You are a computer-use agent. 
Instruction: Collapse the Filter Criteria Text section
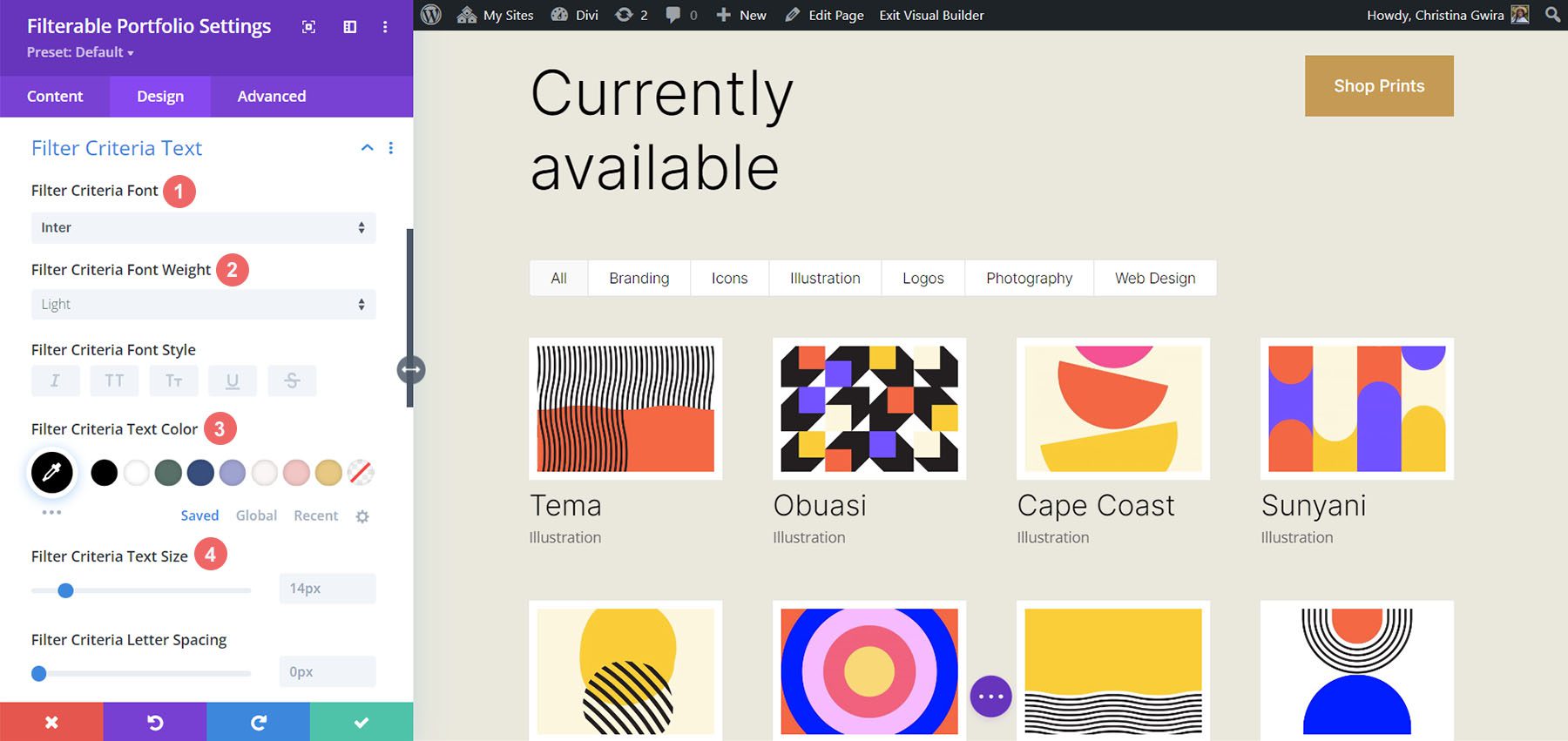[367, 148]
